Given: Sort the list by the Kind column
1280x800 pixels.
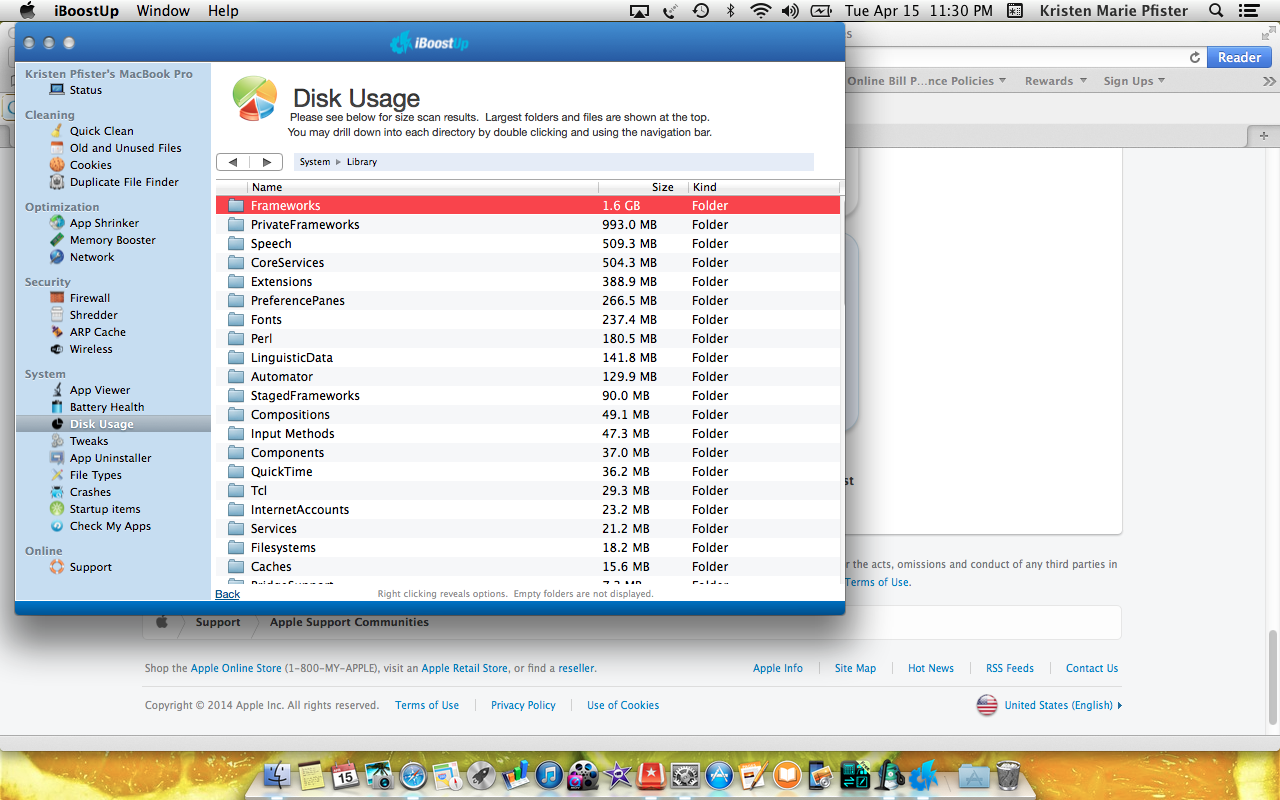Looking at the screenshot, I should pos(765,187).
